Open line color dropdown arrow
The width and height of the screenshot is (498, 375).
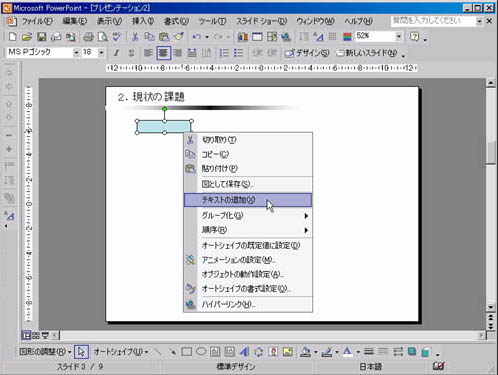pos(337,352)
